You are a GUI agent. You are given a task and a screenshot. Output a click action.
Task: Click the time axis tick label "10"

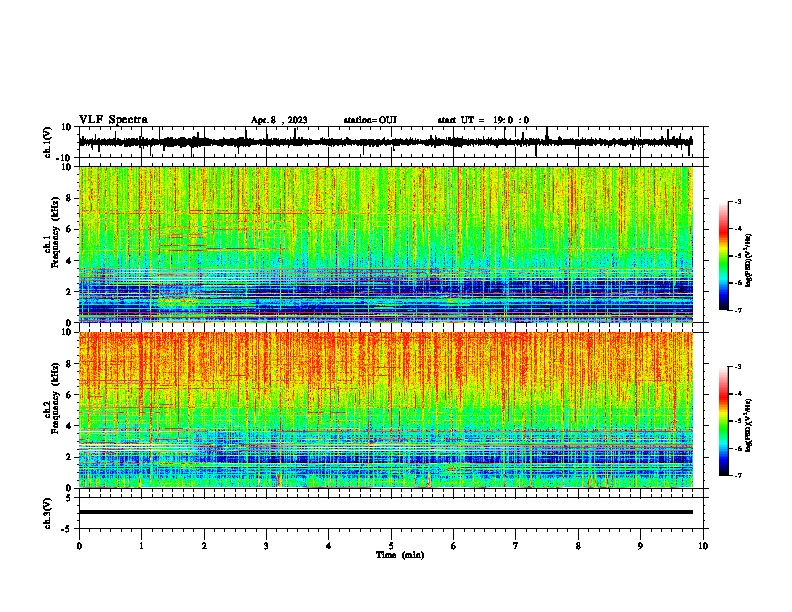pos(703,546)
